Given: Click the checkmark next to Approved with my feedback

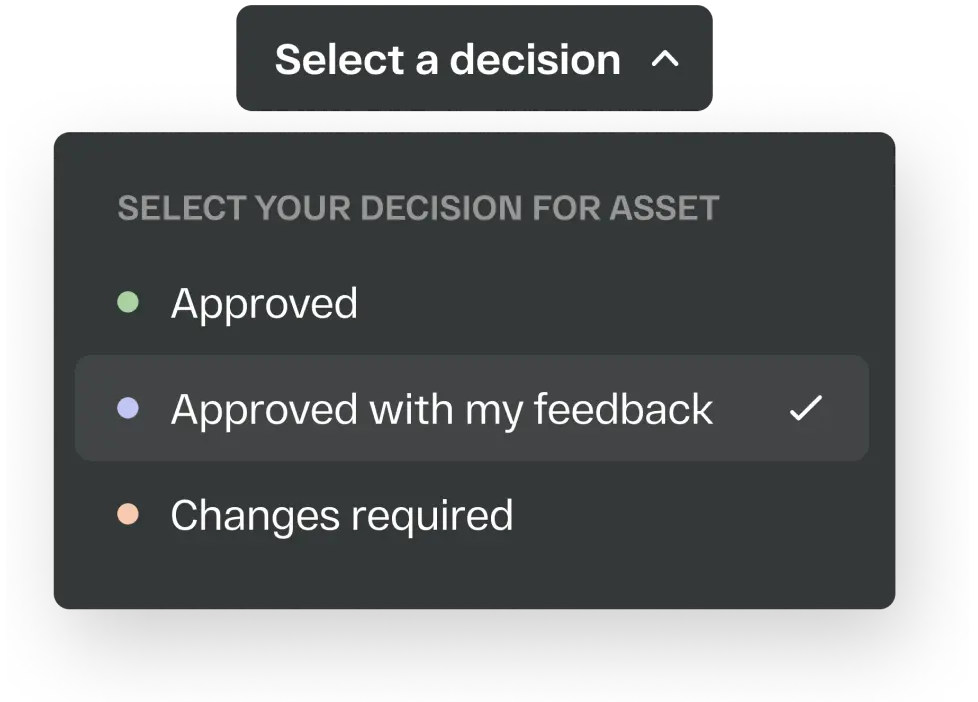Looking at the screenshot, I should pyautogui.click(x=806, y=408).
